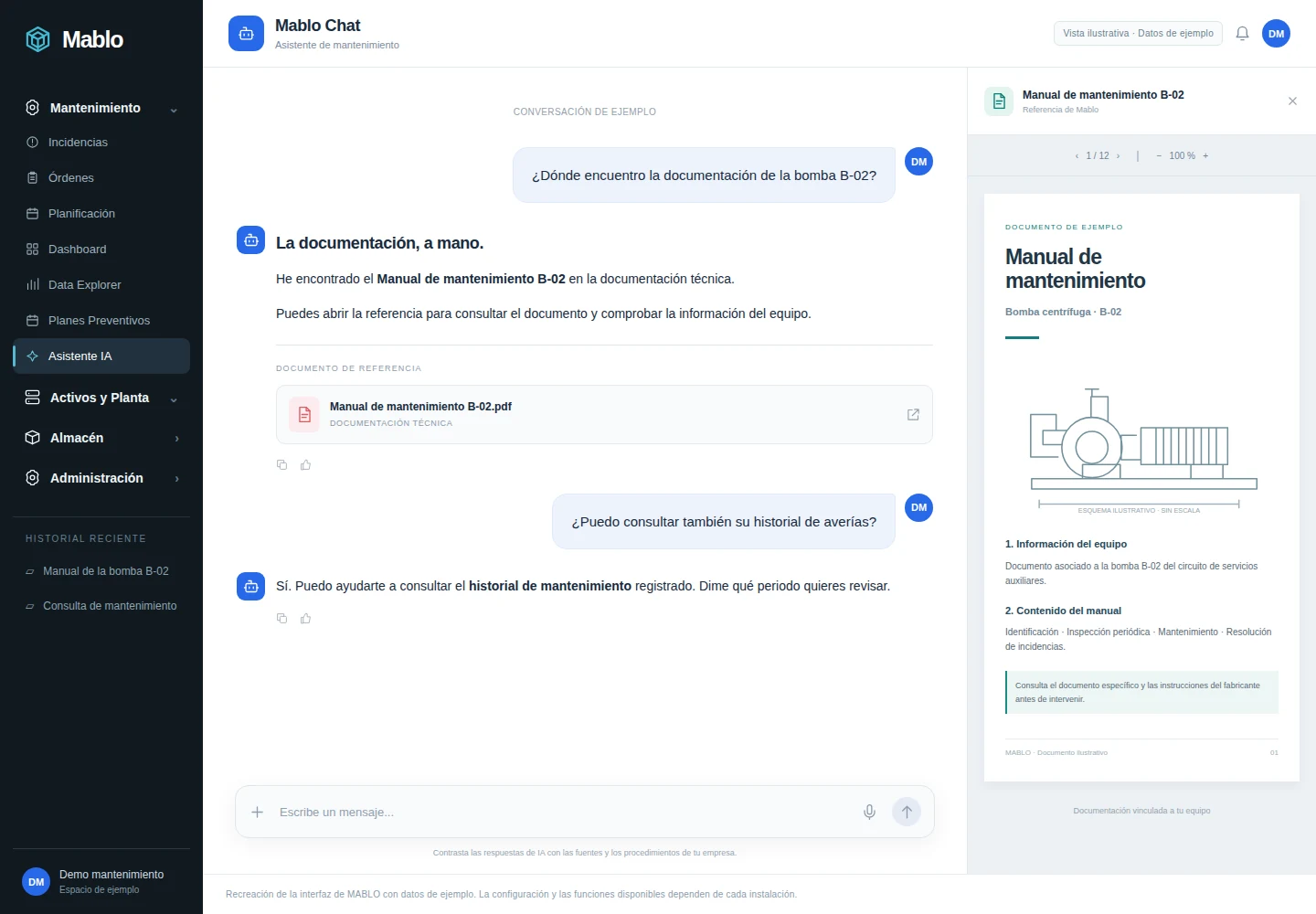This screenshot has width=1316, height=914.
Task: Like the first assistant reply about the manual
Action: 305,465
